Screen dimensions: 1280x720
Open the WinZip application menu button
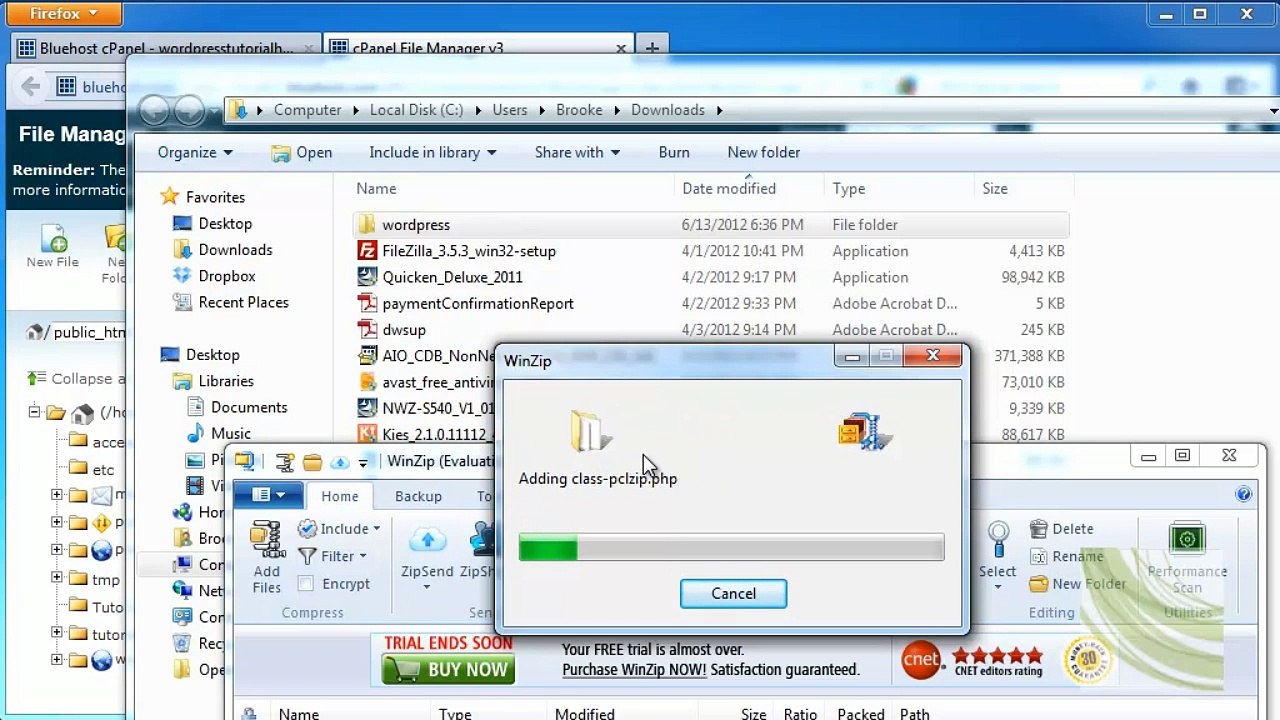point(268,495)
